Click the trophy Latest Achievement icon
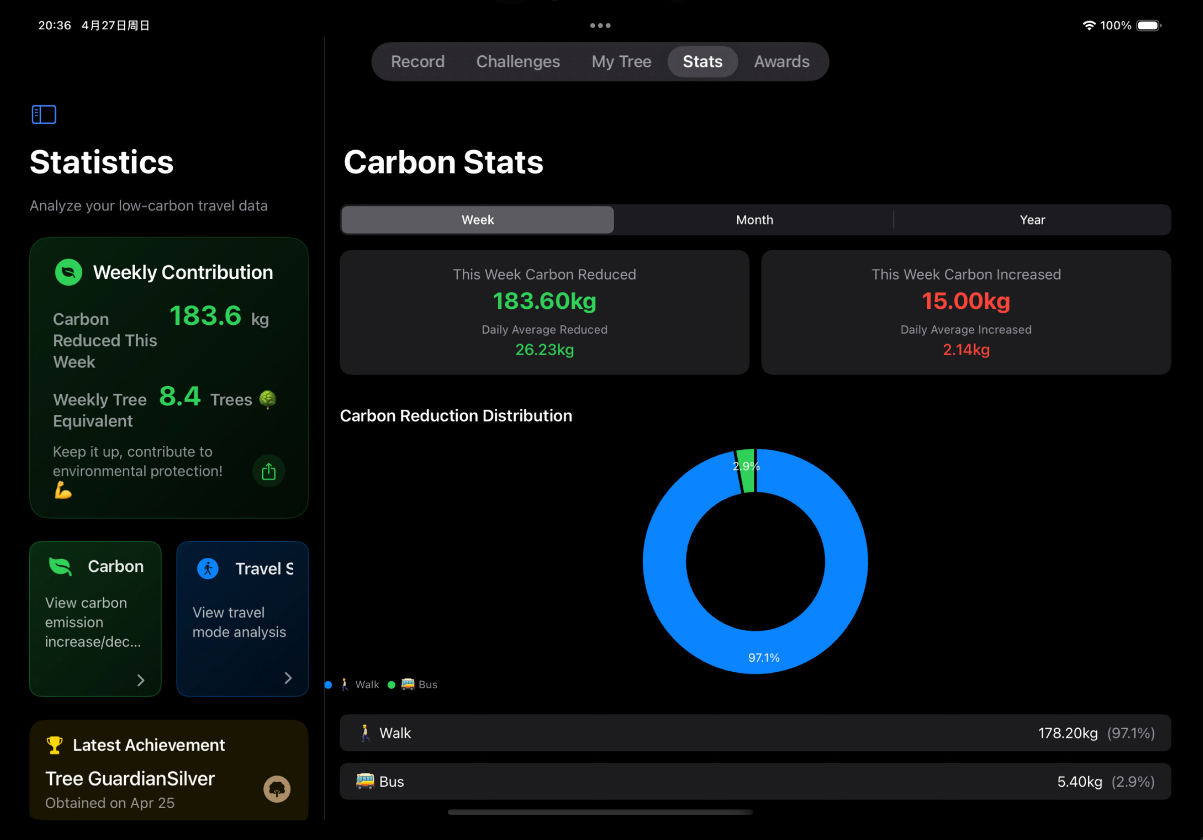 [x=55, y=745]
